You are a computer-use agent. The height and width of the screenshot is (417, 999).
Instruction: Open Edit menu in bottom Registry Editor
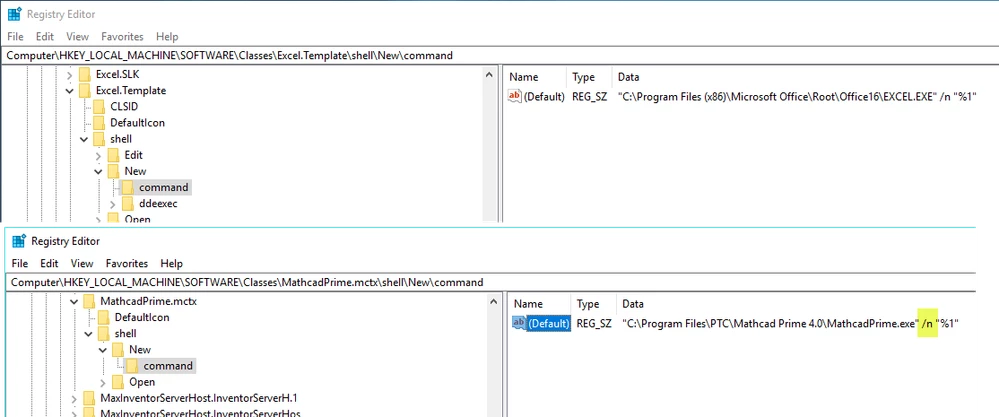pos(49,263)
